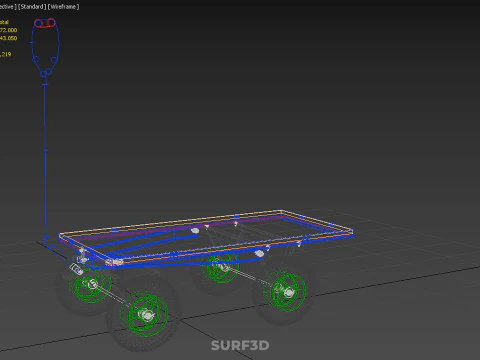Open the [Wireframe] viewport display label menu
Image resolution: width=480 pixels, height=360 pixels.
(x=63, y=7)
